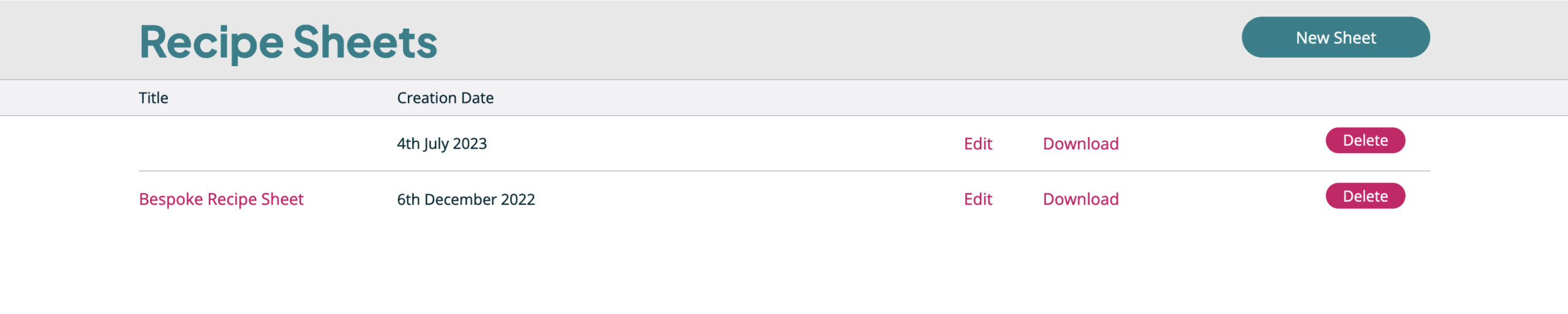The height and width of the screenshot is (314, 1568).
Task: Create a new recipe sheet
Action: click(1335, 37)
